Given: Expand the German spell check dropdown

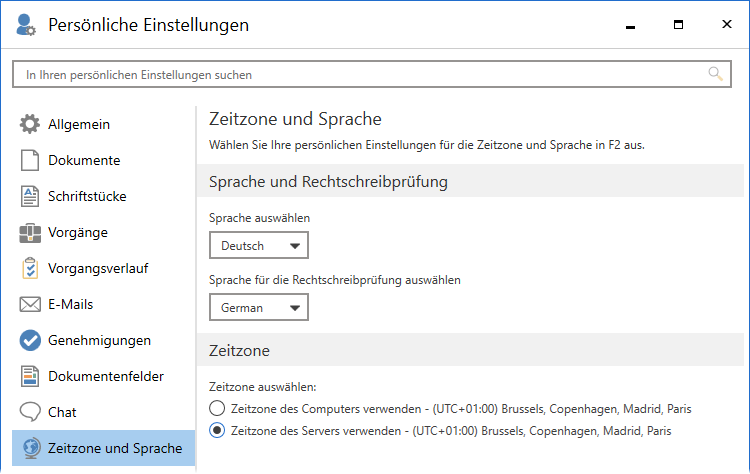Looking at the screenshot, I should point(259,307).
